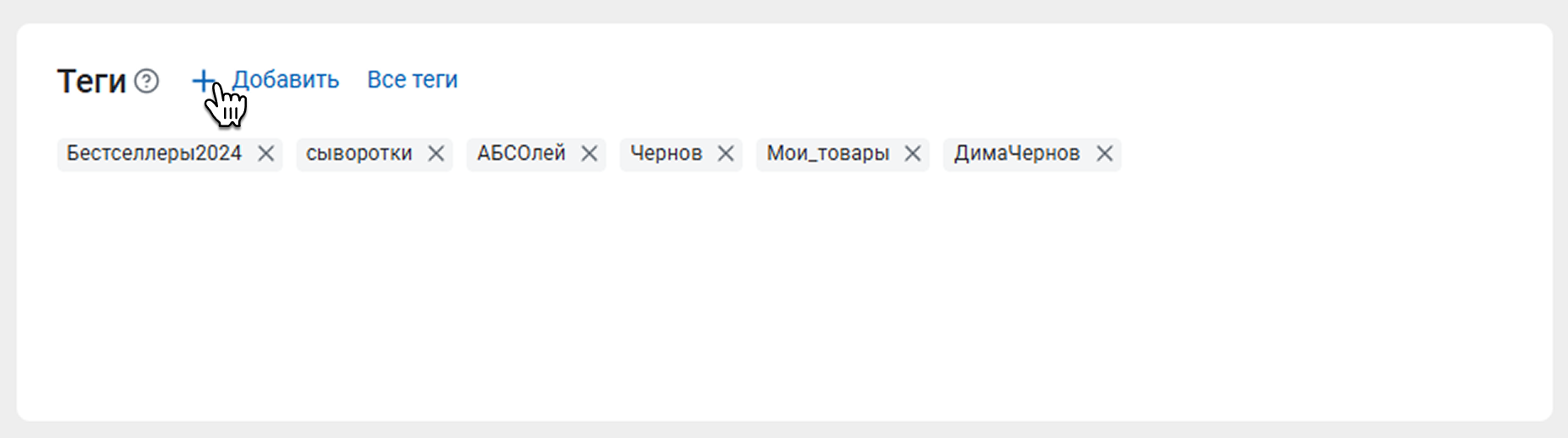Delete the ДимаЧернов tag

point(1105,153)
